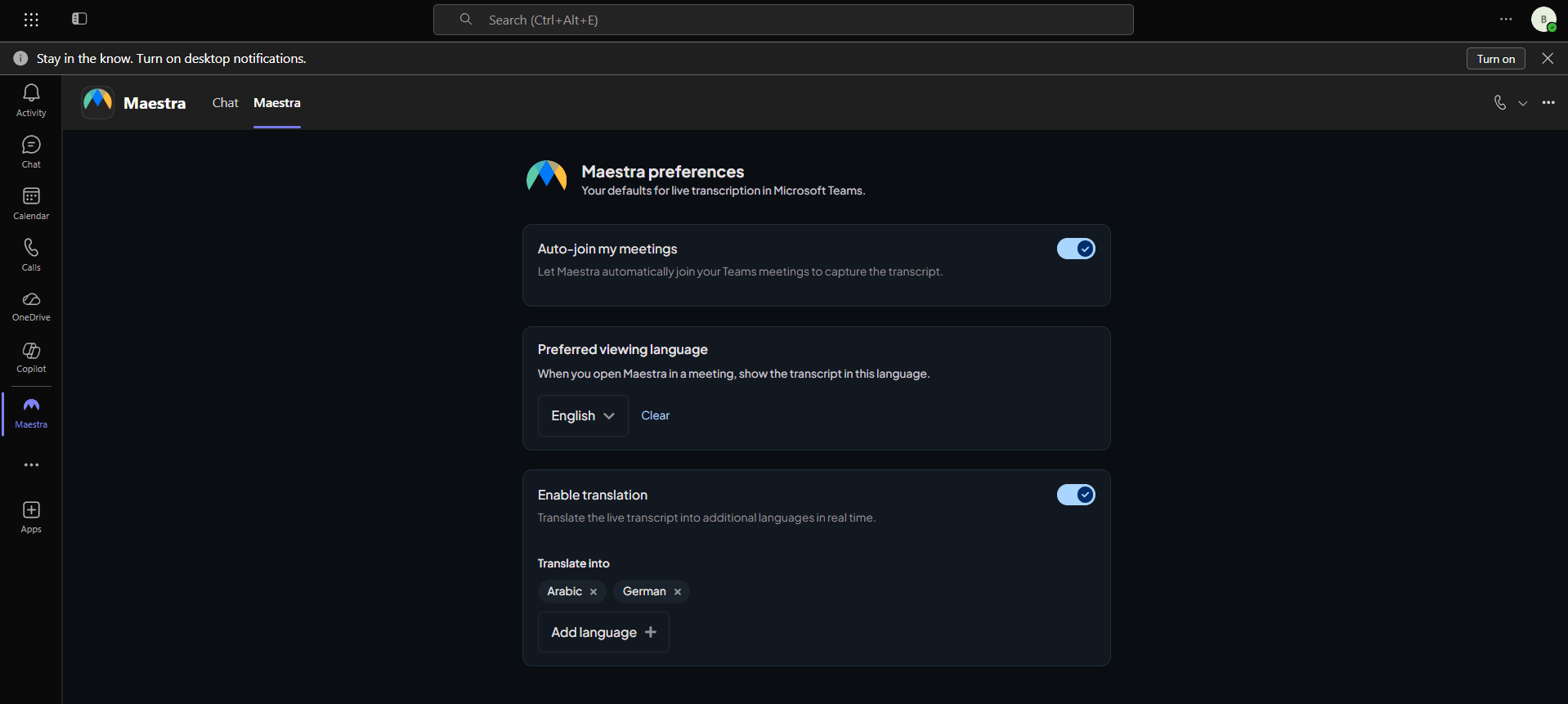Open Copilot in the left rail
Screen dimensions: 1568x704
pos(31,358)
